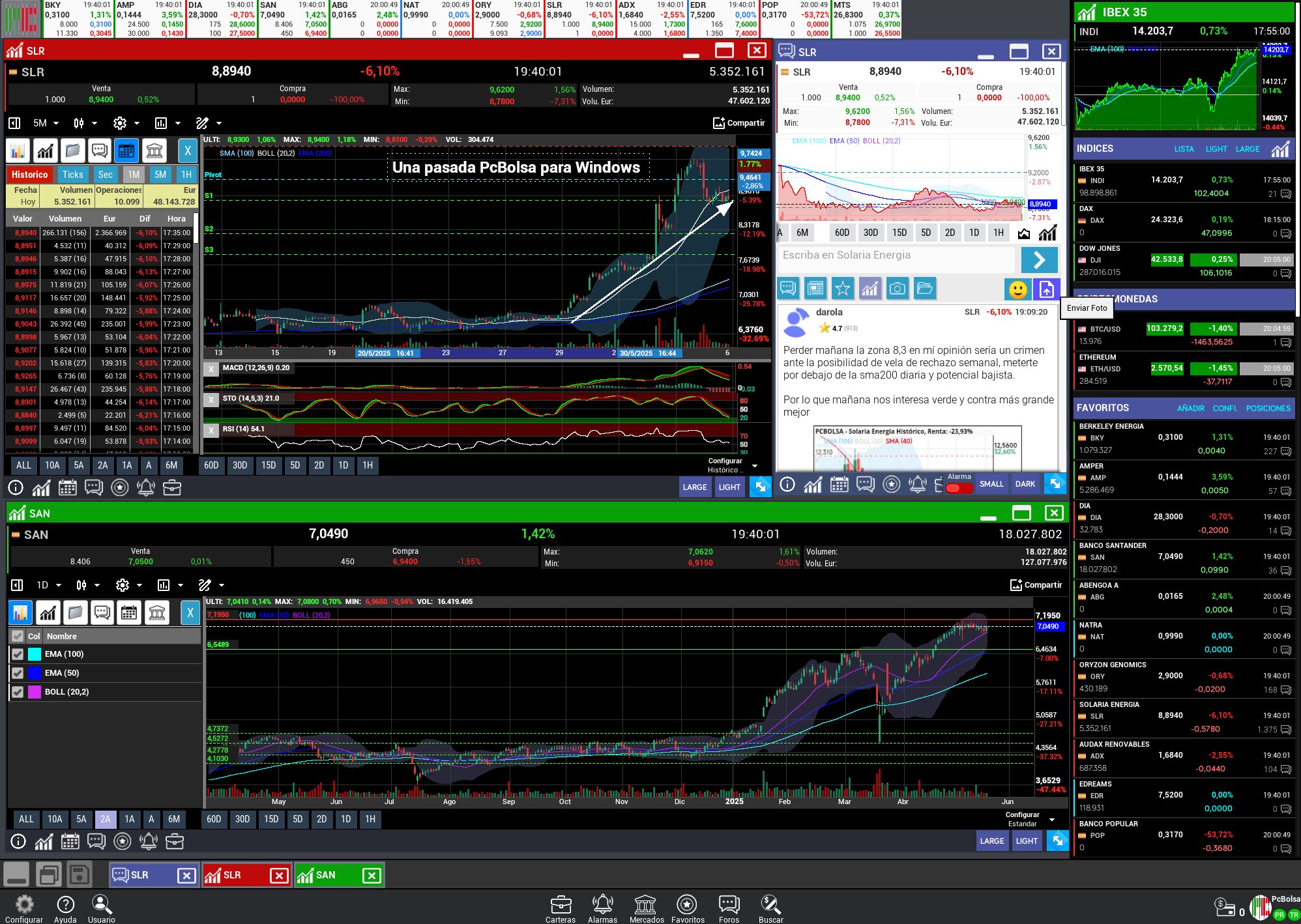Click POSICIONES in the FAVORITOS panel
The image size is (1301, 924).
pyautogui.click(x=1268, y=409)
